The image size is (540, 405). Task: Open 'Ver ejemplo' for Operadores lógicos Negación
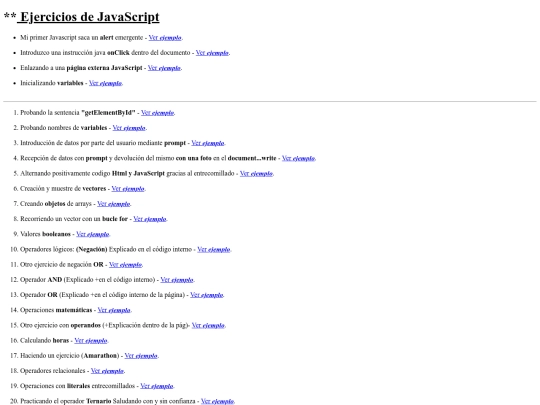214,249
